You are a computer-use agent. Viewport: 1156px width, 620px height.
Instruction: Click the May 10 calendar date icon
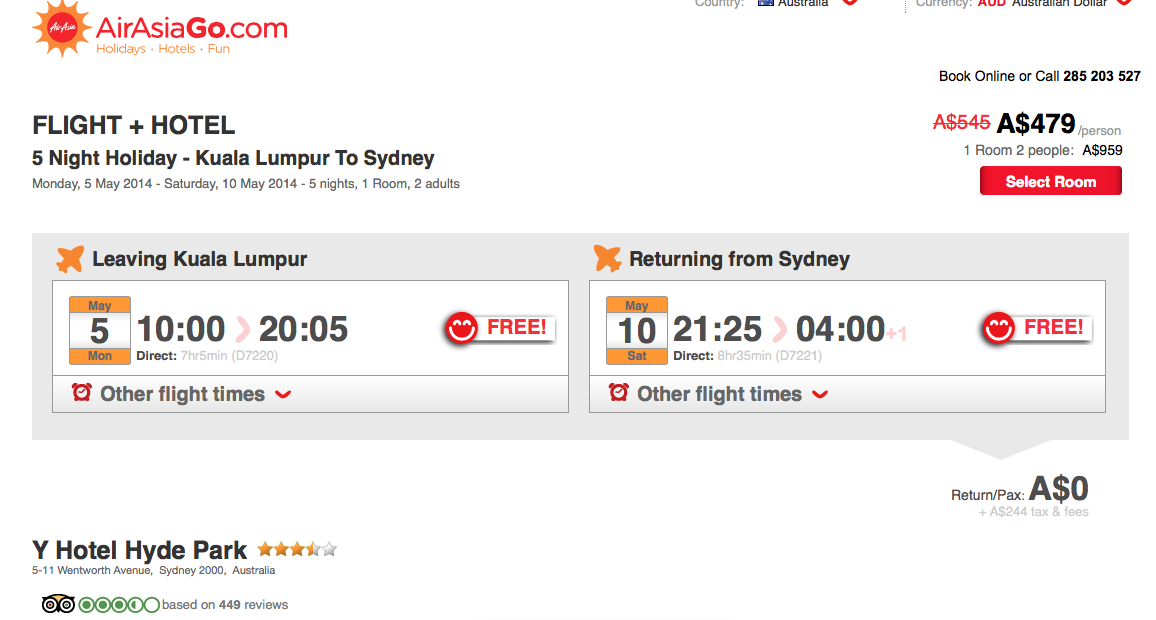636,331
